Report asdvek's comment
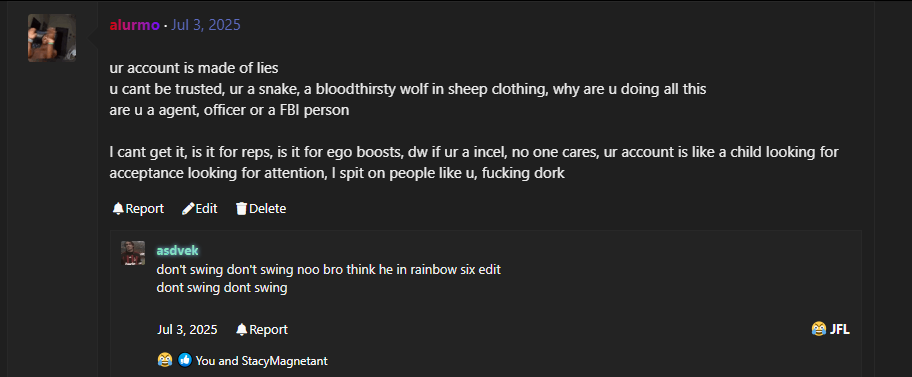Screen dimensions: 912x377 262,329
